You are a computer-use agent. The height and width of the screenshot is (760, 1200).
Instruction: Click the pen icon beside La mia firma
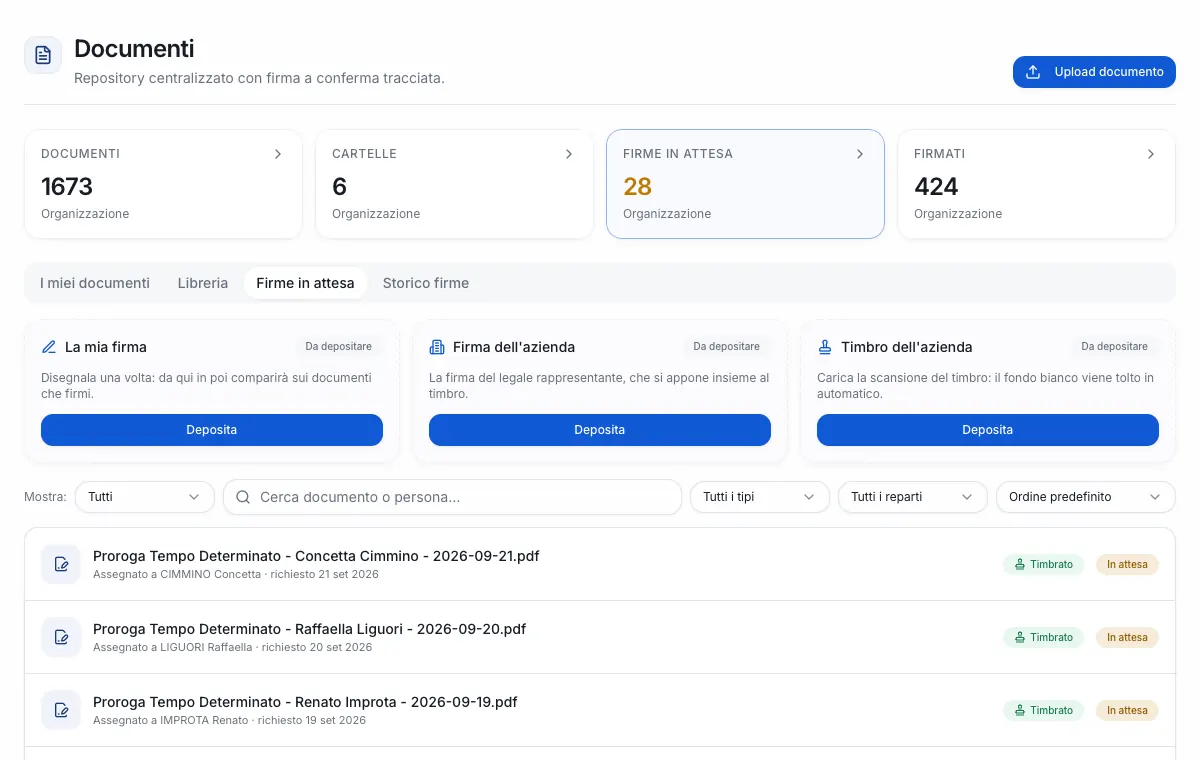click(49, 347)
